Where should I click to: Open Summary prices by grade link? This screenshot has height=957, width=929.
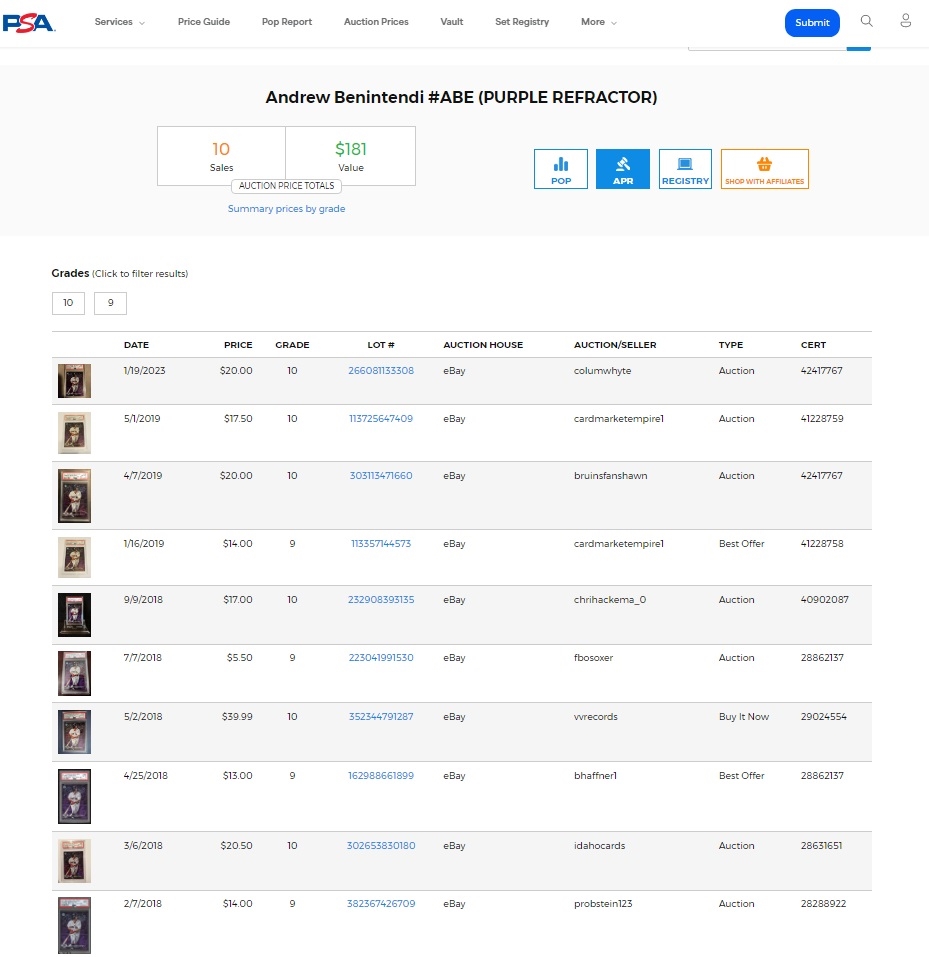[286, 209]
